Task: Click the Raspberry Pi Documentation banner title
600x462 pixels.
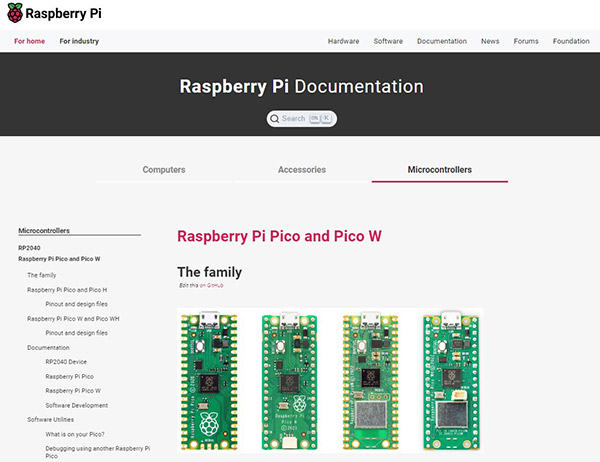Action: tap(302, 87)
